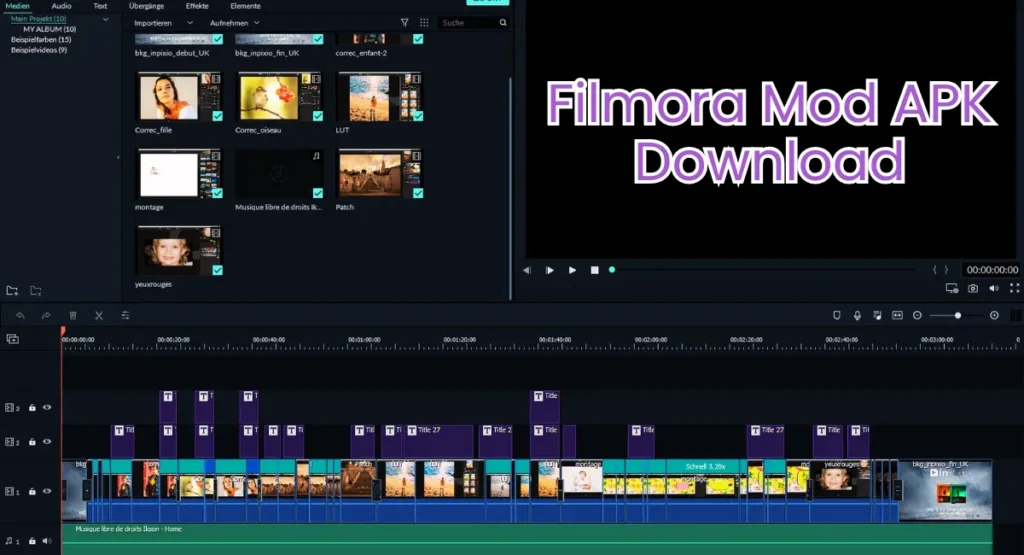Click the media library vertical scrollbar
Screen dimensions: 1024x555
[x=510, y=188]
